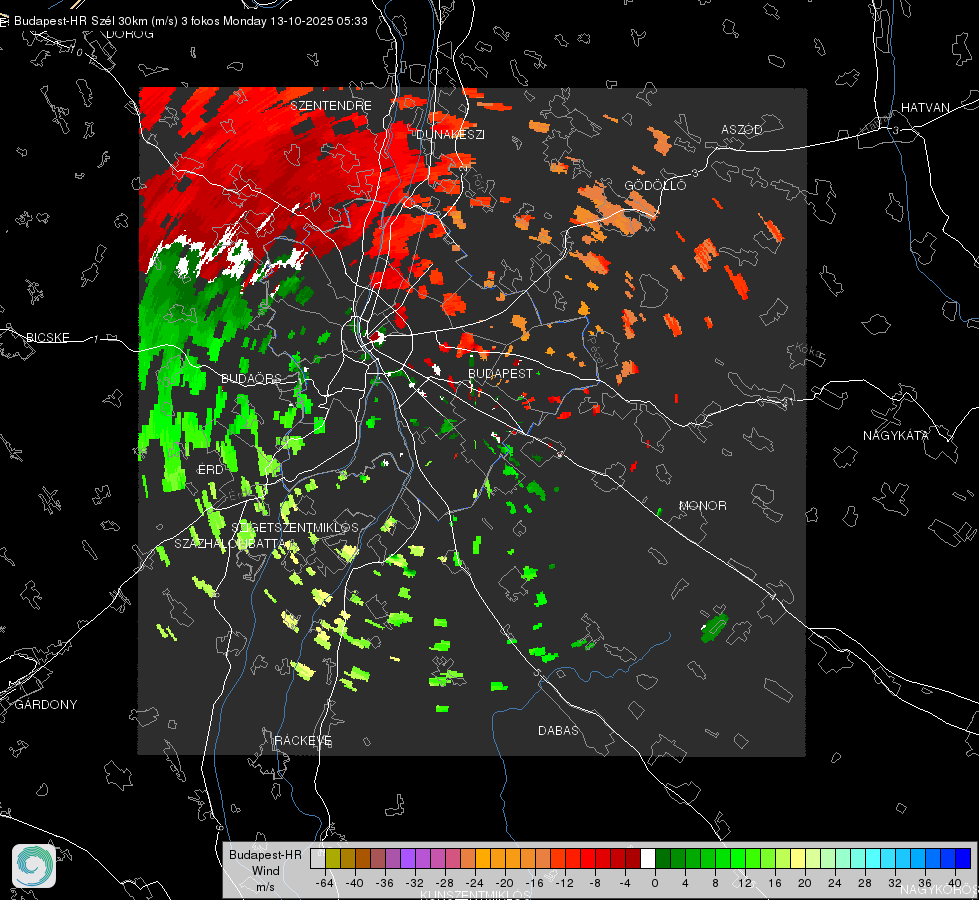Select the white 0 m/s legend swatch
This screenshot has width=979, height=900.
pyautogui.click(x=648, y=859)
